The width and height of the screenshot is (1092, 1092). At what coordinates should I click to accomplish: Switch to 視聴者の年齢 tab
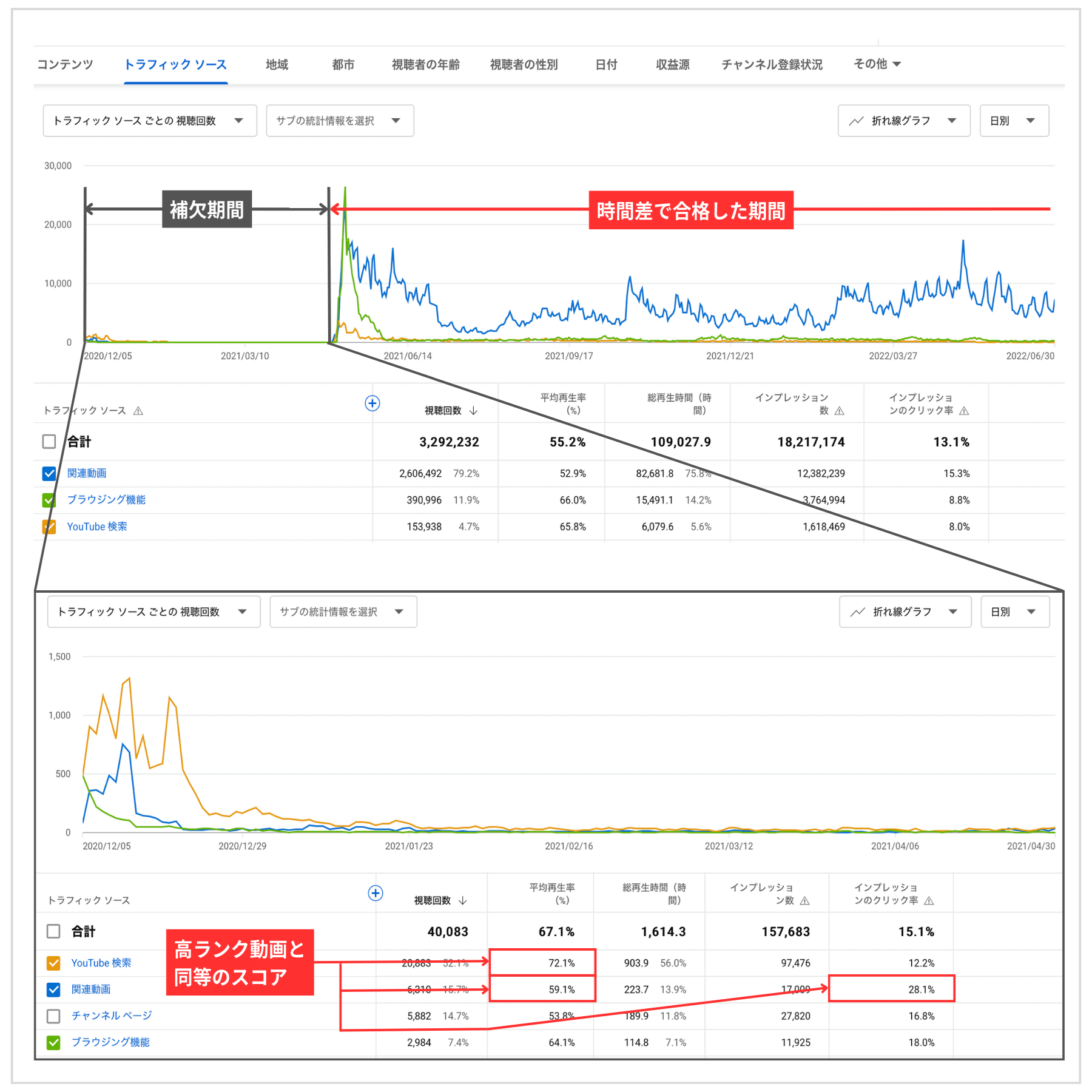[425, 64]
